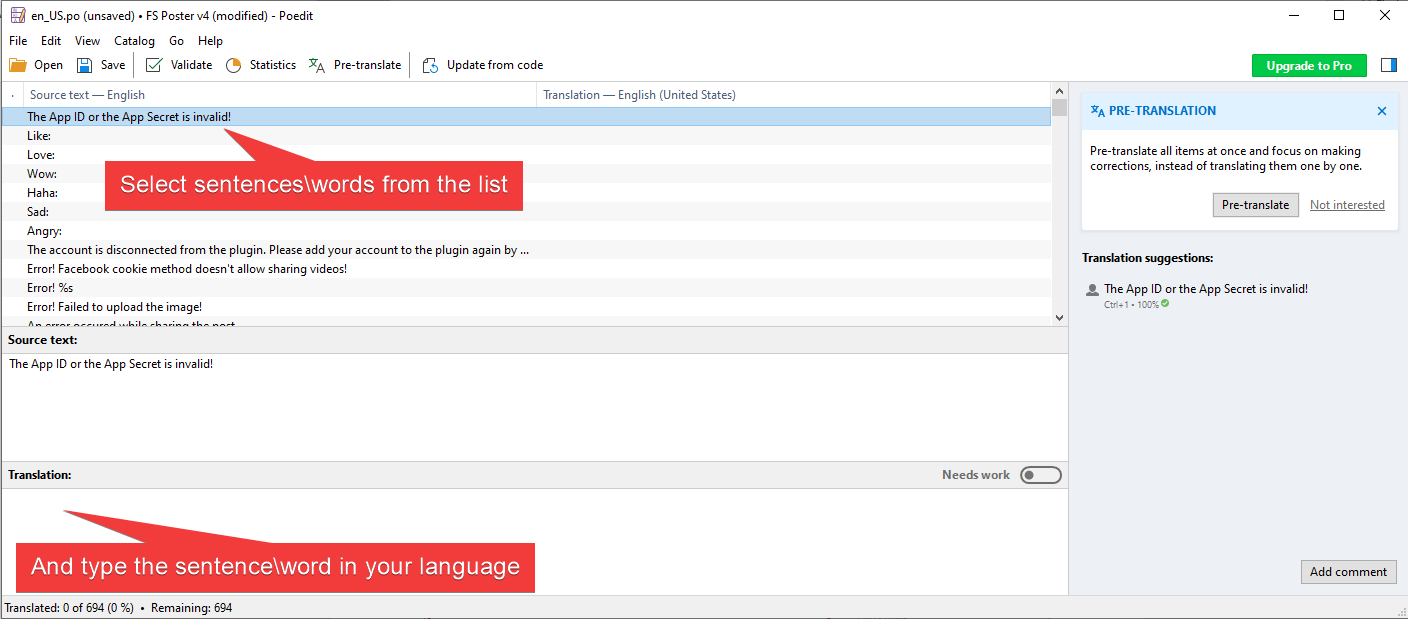Open the Go menu
The width and height of the screenshot is (1408, 619).
pos(176,41)
